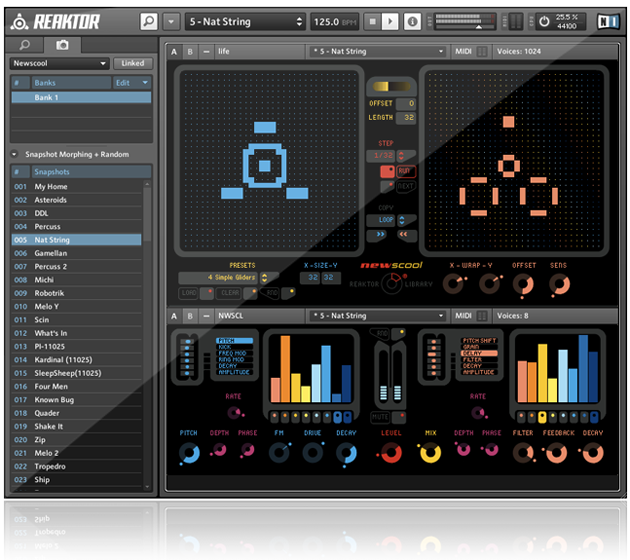Viewport: 630px width, 560px height.
Task: Click the yellow MIX knob
Action: coord(430,453)
